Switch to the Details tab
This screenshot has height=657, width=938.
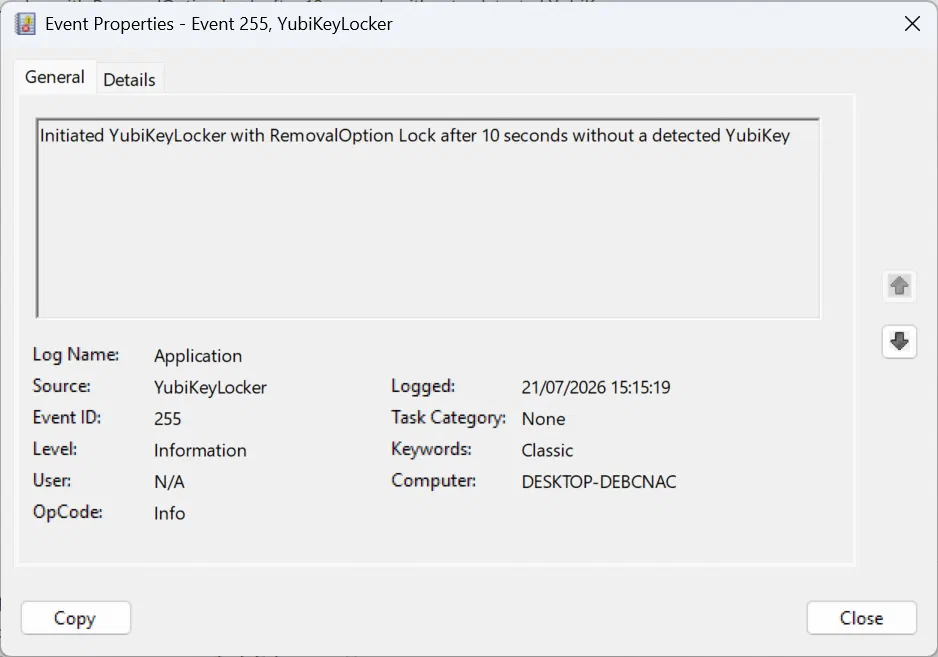click(129, 80)
